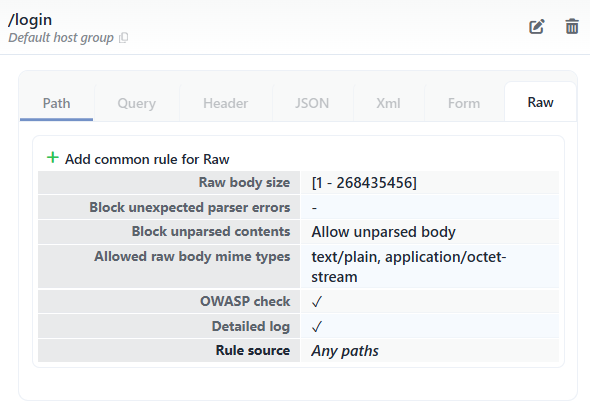Click the OWASP check checkmark value
Screen dimensions: 590x410
317,302
